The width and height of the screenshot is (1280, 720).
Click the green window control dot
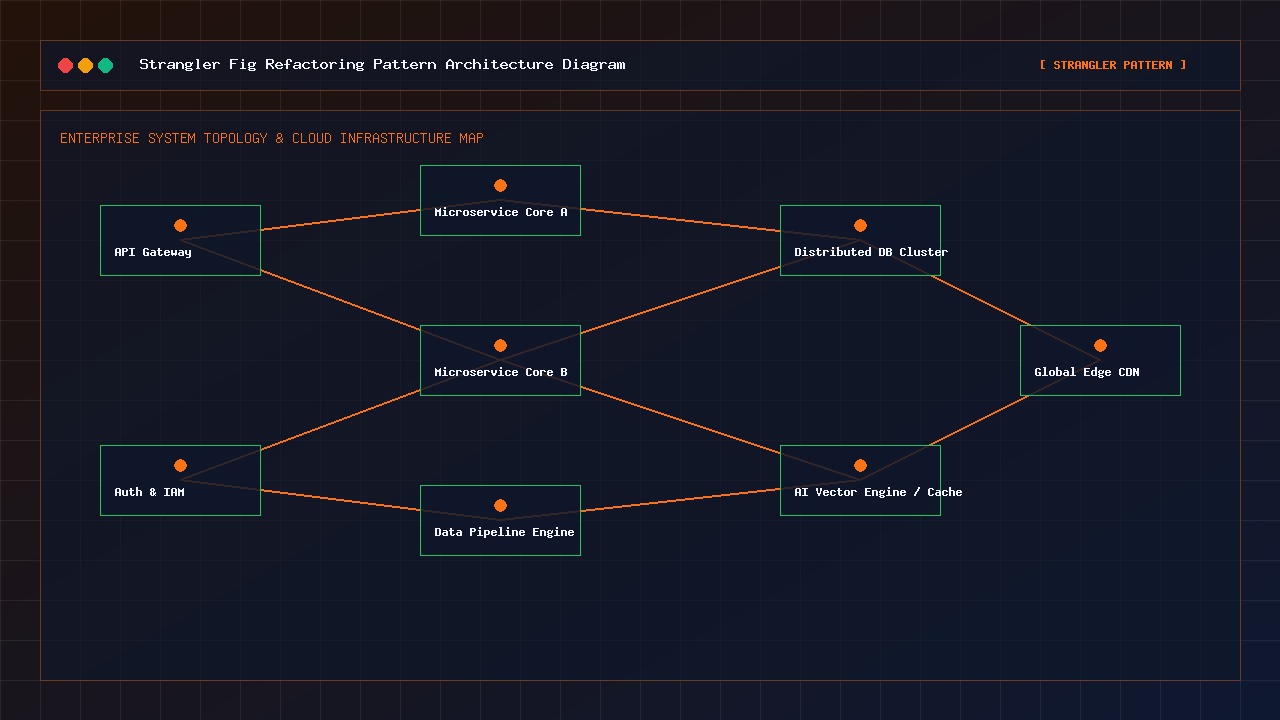[x=106, y=65]
